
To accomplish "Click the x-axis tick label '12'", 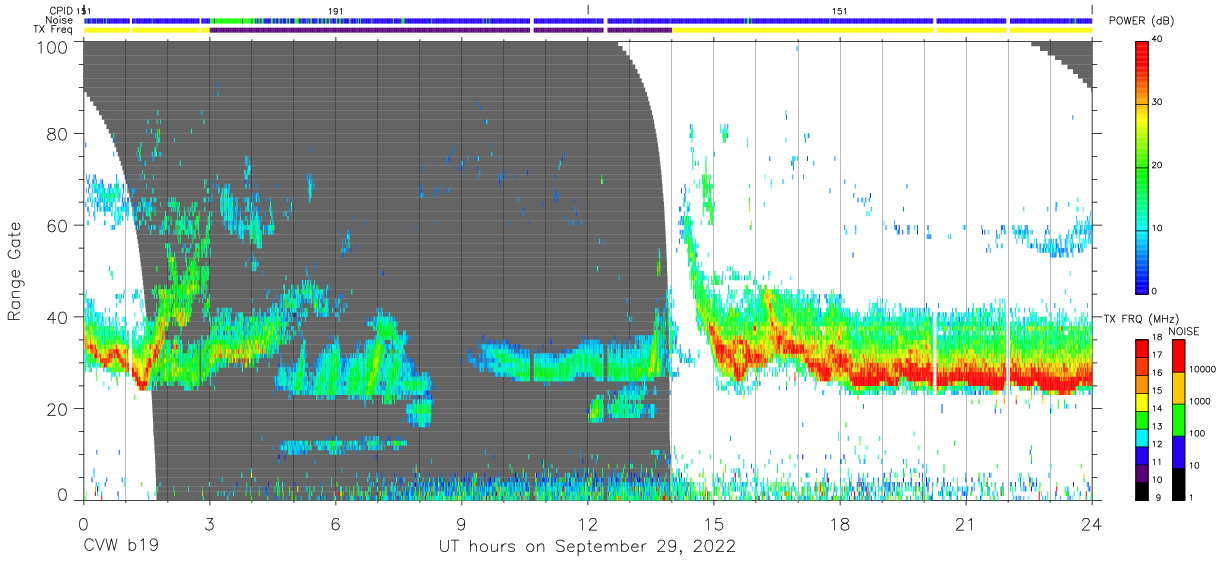I will point(587,524).
